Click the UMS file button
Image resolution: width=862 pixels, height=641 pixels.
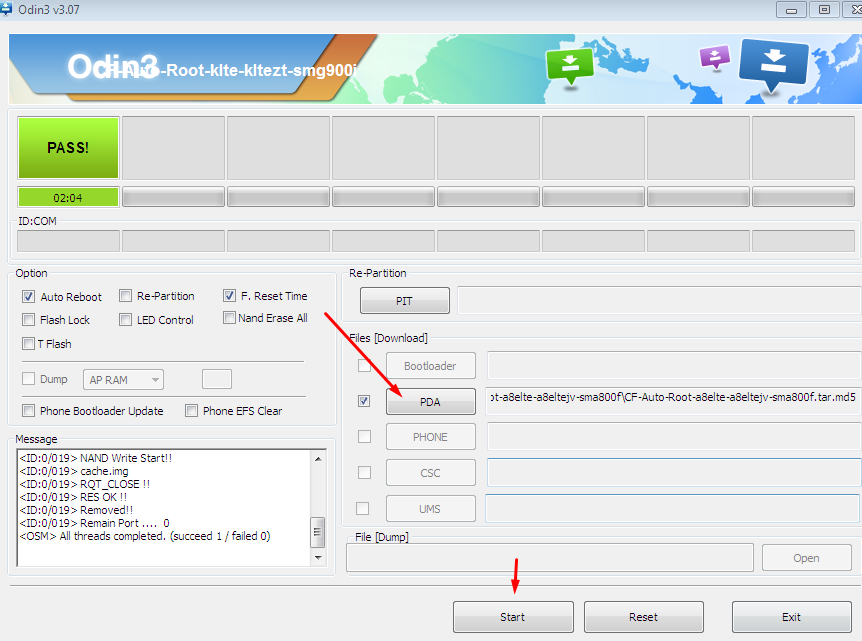(430, 509)
